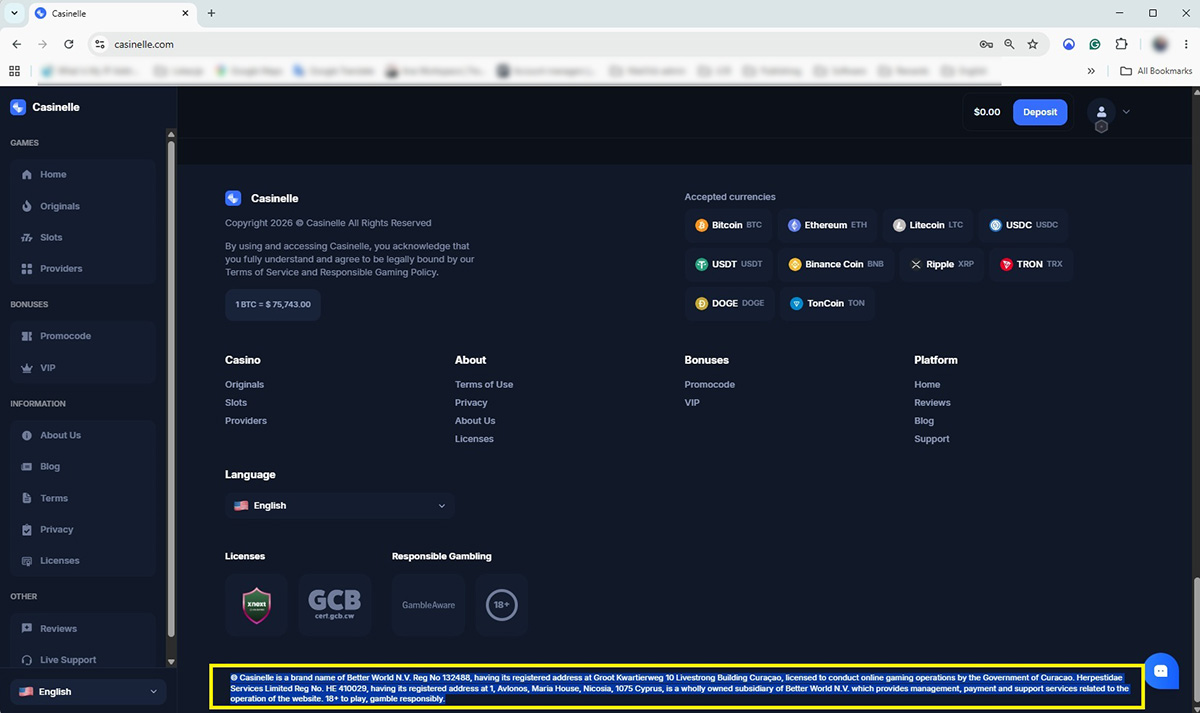Open VIP in the sidebar
This screenshot has height=713, width=1200.
[85, 368]
